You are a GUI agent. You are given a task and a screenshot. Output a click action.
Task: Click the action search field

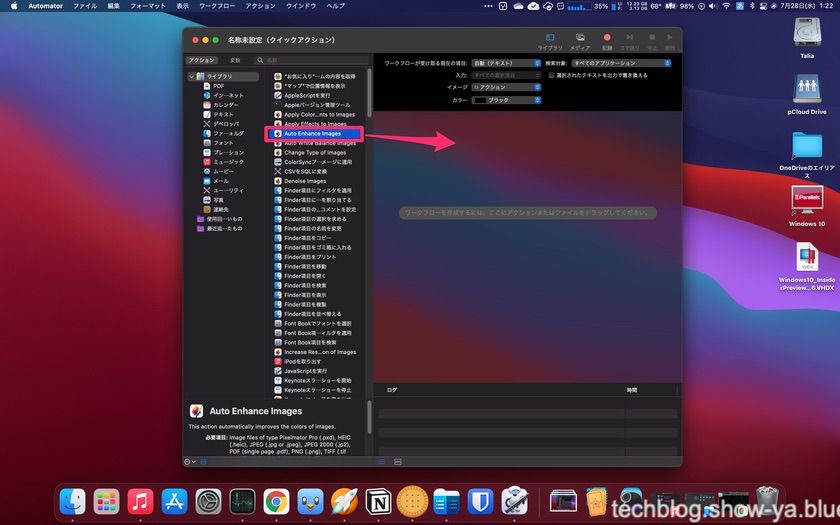click(x=315, y=61)
